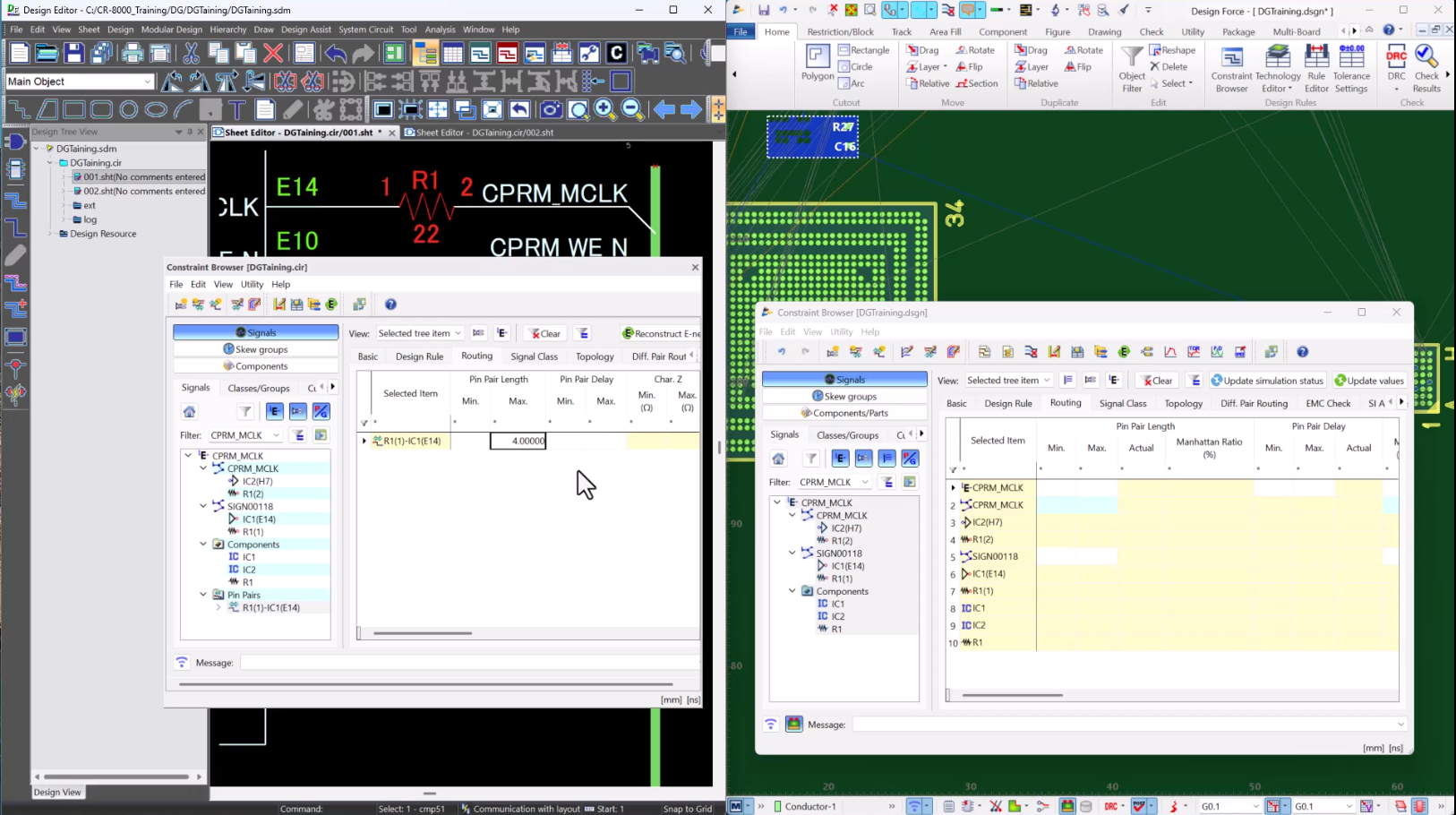Switch to the Topology tab in Constraint Browser
This screenshot has width=1456, height=815.
click(x=594, y=356)
